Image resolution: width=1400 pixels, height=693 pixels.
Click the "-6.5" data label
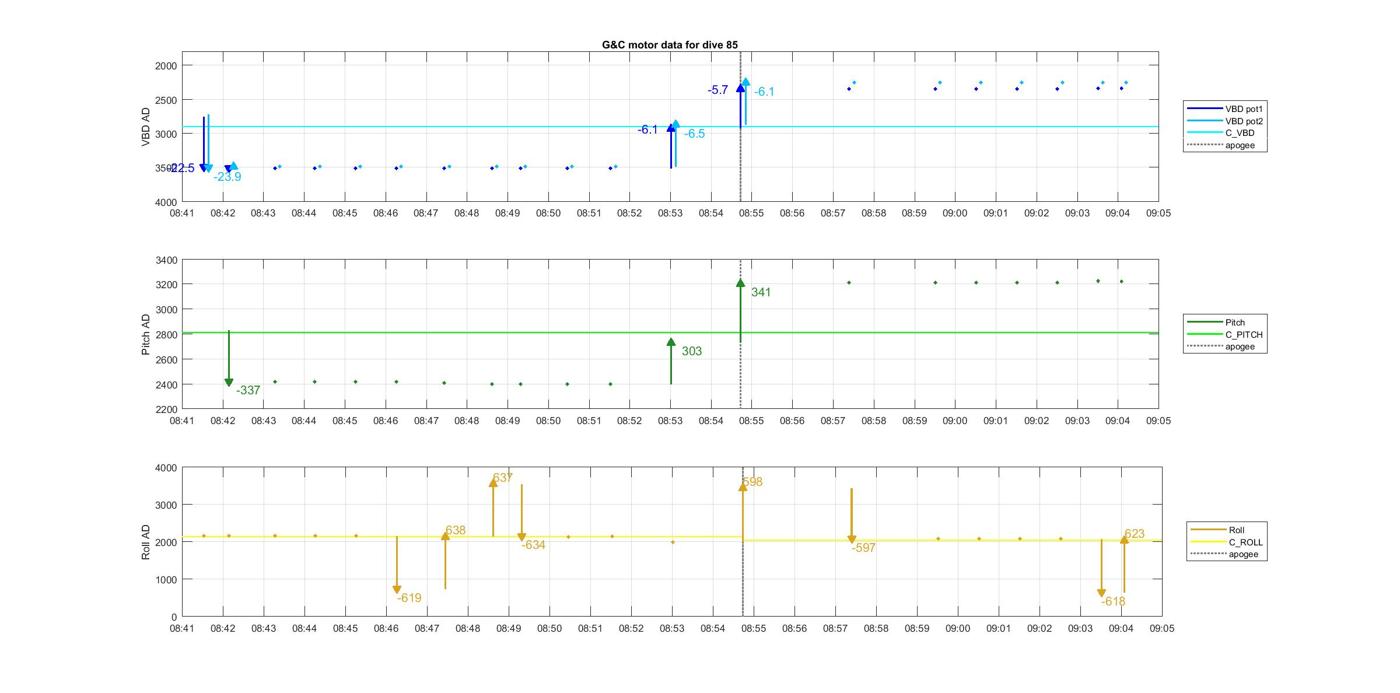click(x=694, y=134)
